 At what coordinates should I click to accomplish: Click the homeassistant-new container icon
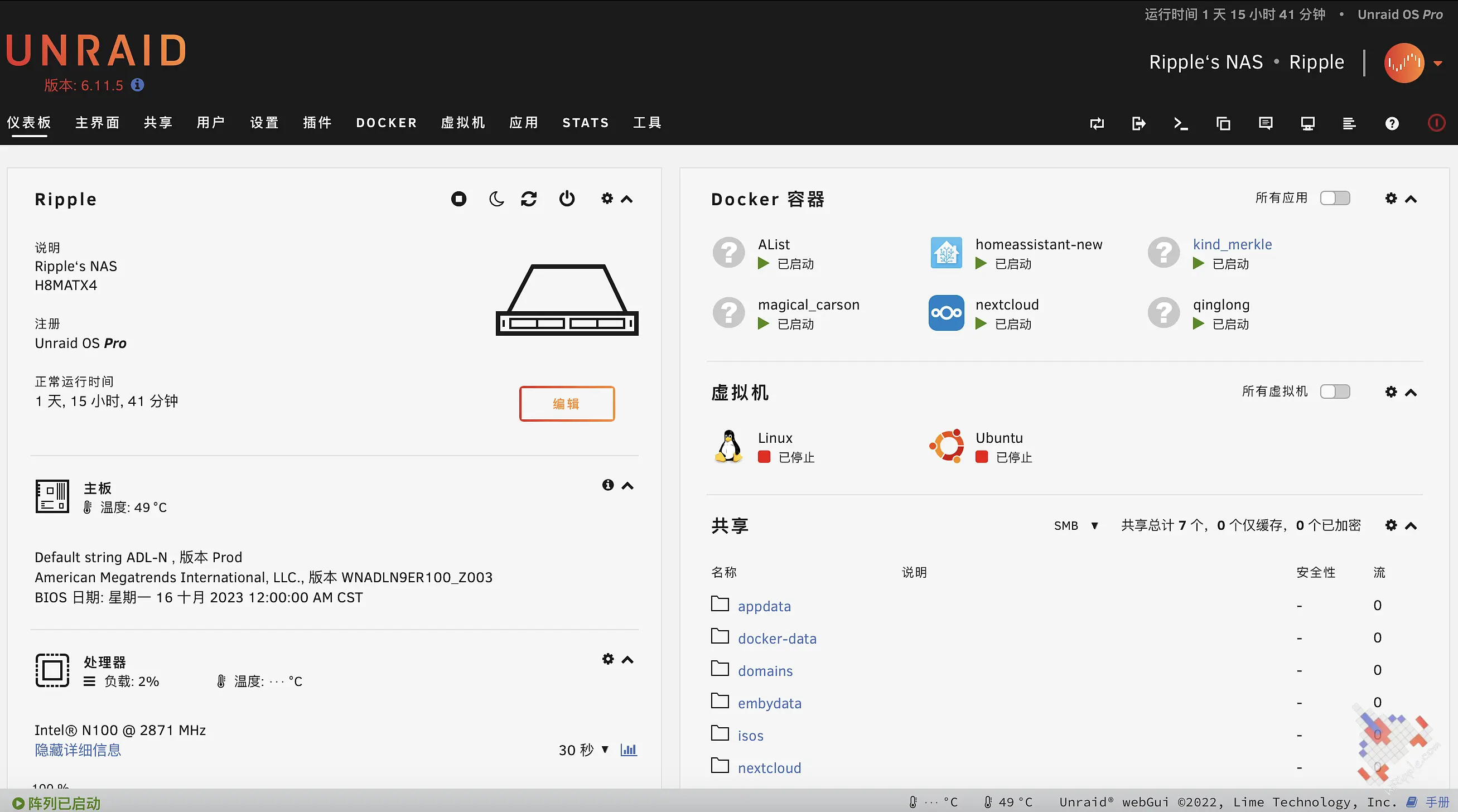[947, 253]
